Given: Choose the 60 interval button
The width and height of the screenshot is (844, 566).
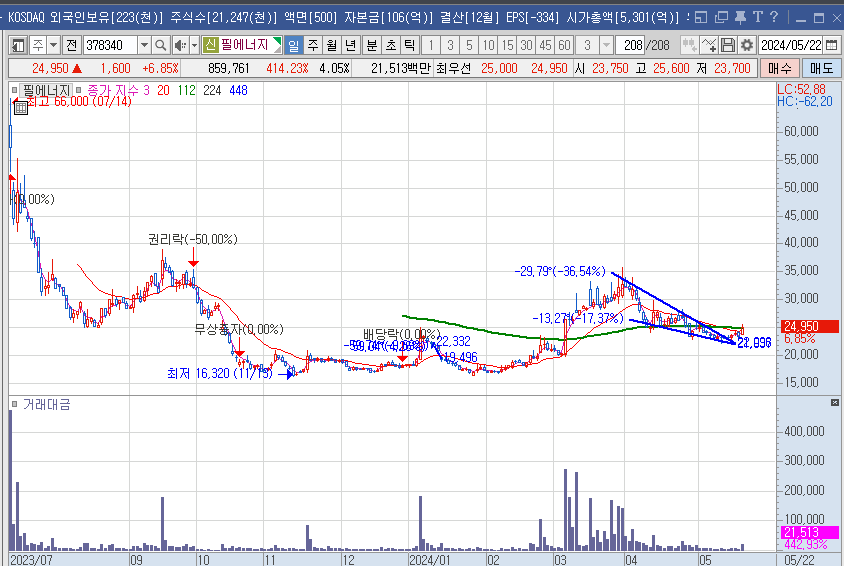Looking at the screenshot, I should click(x=564, y=45).
